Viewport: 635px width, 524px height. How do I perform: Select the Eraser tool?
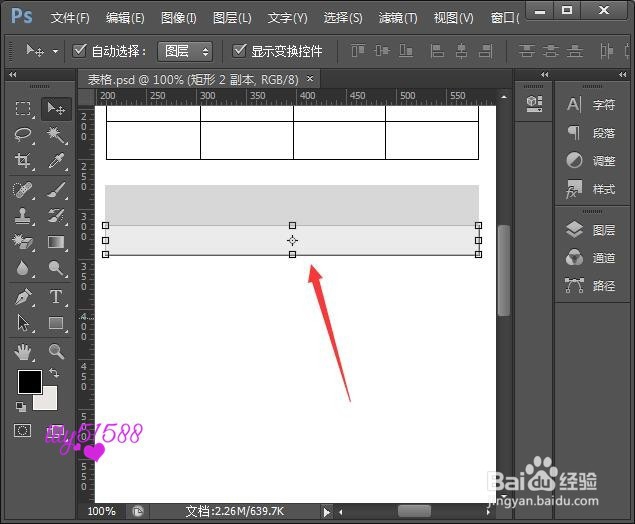pos(22,242)
